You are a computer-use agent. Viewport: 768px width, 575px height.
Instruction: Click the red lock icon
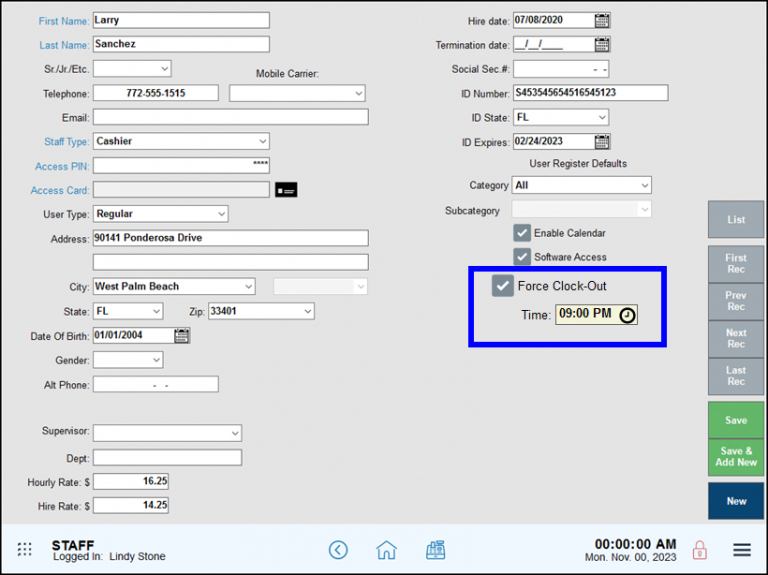pyautogui.click(x=700, y=549)
